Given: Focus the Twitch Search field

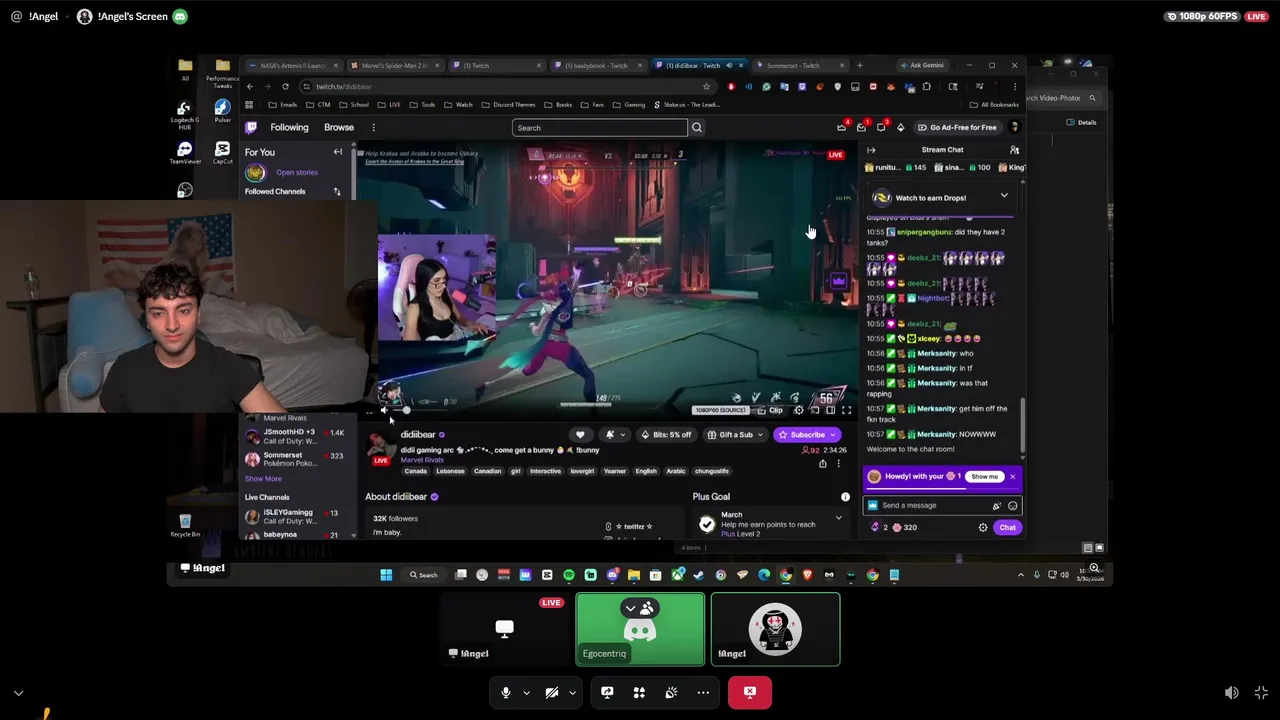Looking at the screenshot, I should coord(600,128).
